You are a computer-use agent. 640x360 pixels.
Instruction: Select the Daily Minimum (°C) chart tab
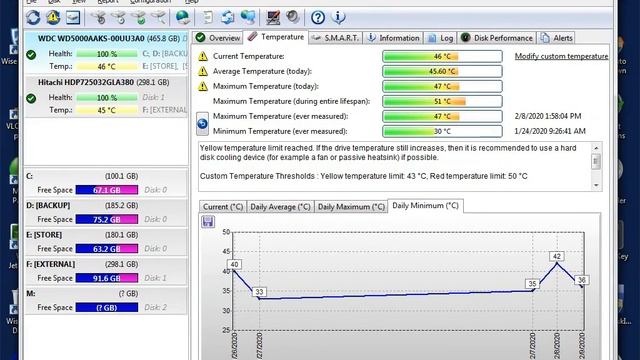tap(425, 206)
